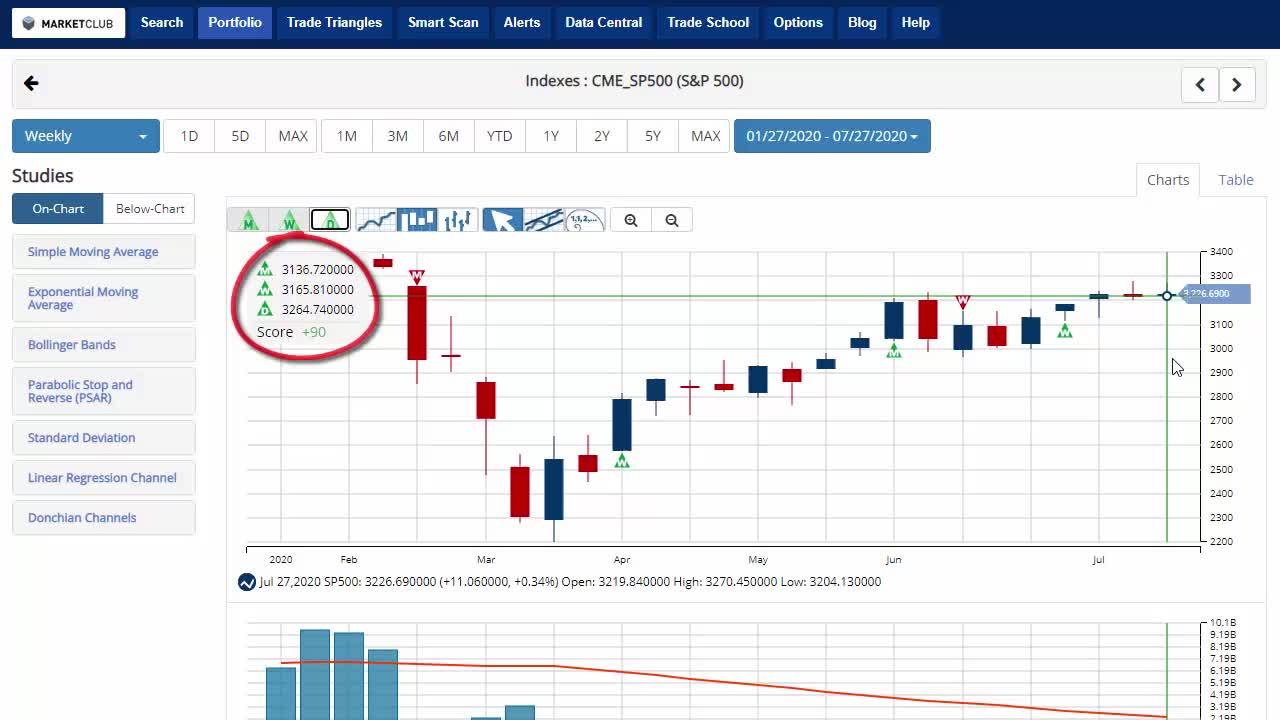Open the Portfolio menu
Viewport: 1280px width, 720px height.
(235, 22)
